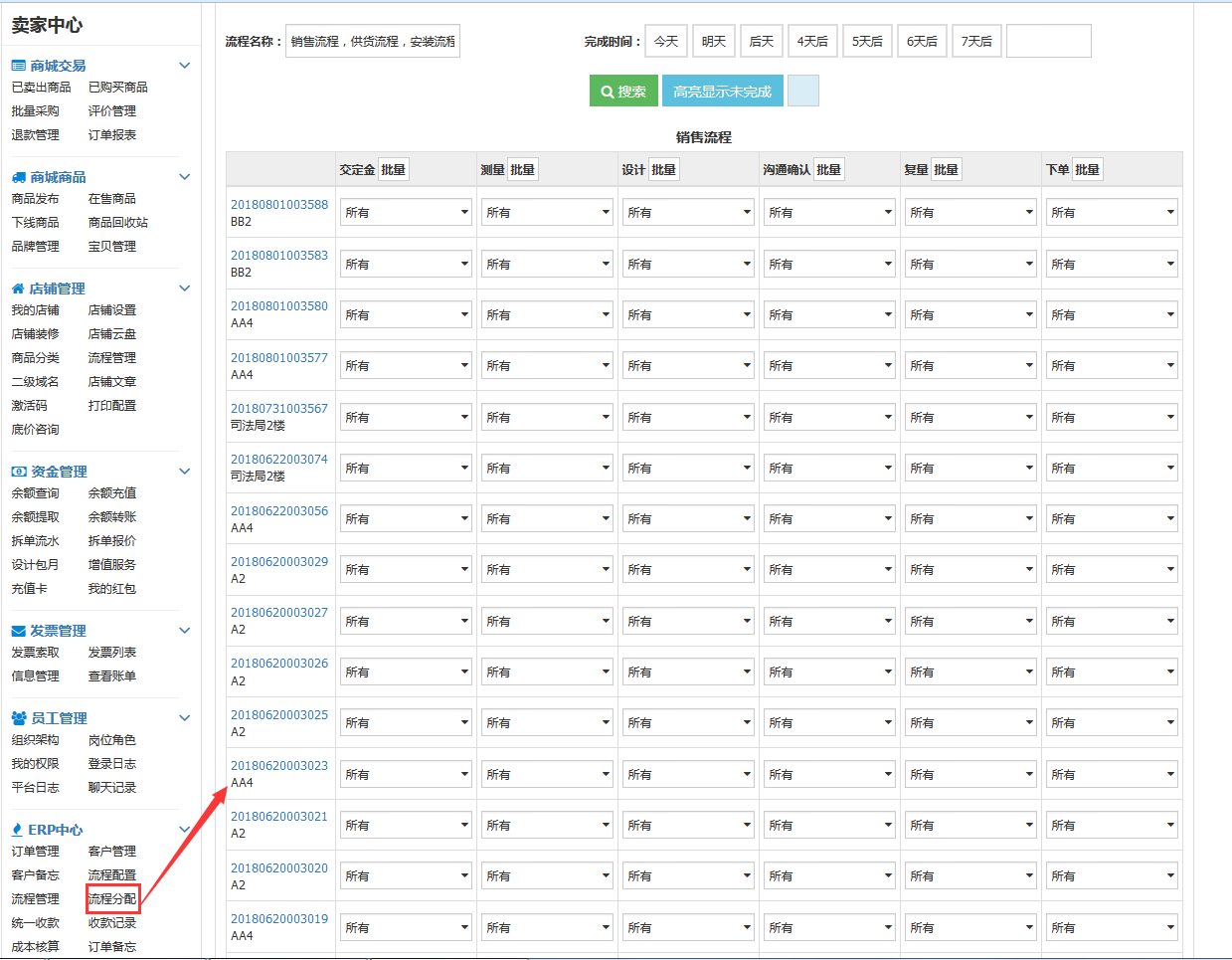1232x960 pixels.
Task: Open 测量 dropdown for order 20180801003583
Action: tap(548, 264)
